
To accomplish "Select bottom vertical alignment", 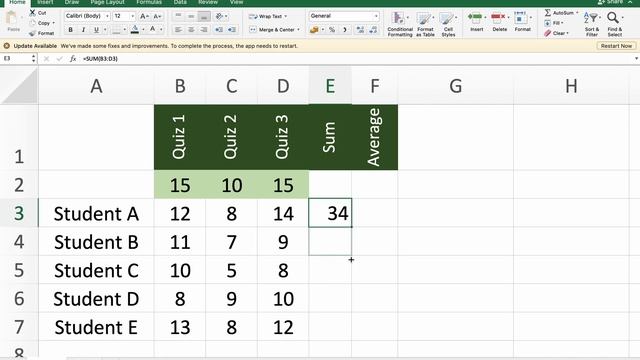I will coord(204,16).
